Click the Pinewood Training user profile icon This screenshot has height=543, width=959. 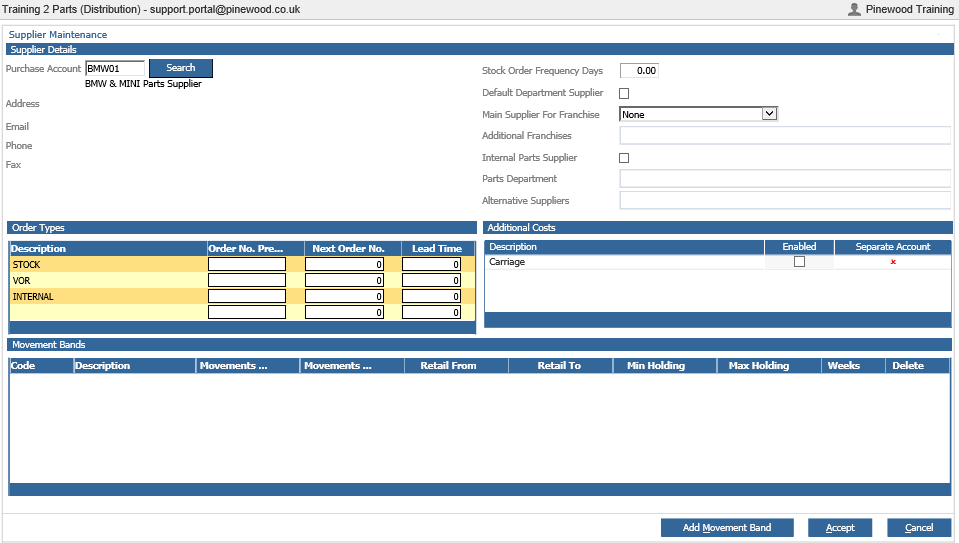[854, 9]
